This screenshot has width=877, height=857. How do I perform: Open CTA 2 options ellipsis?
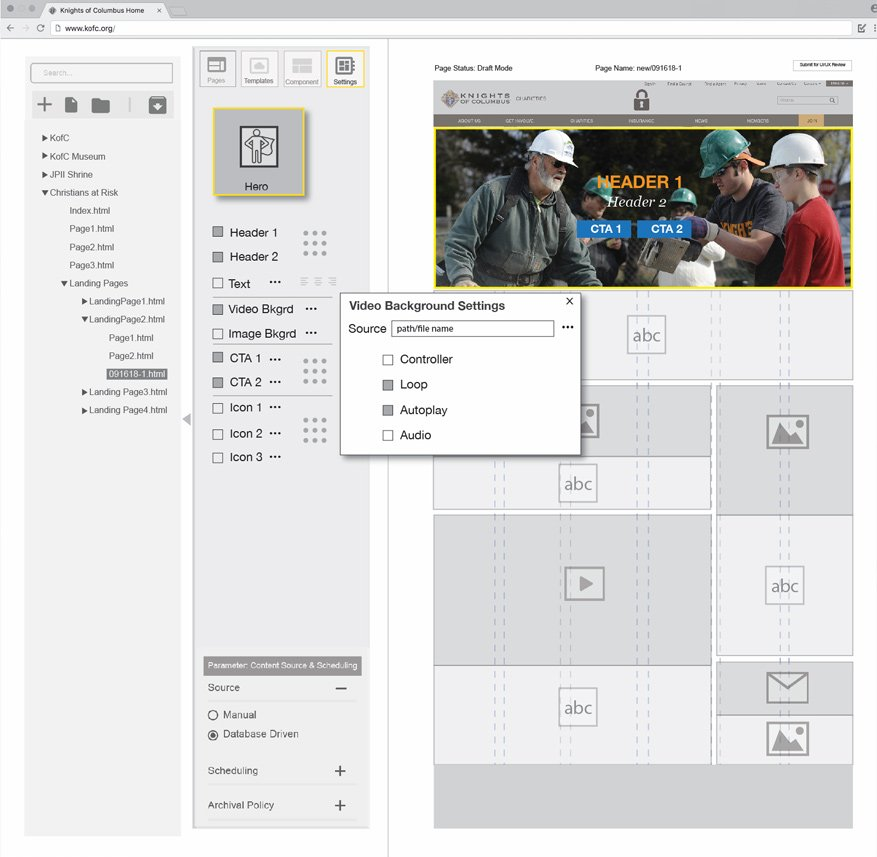coord(275,382)
